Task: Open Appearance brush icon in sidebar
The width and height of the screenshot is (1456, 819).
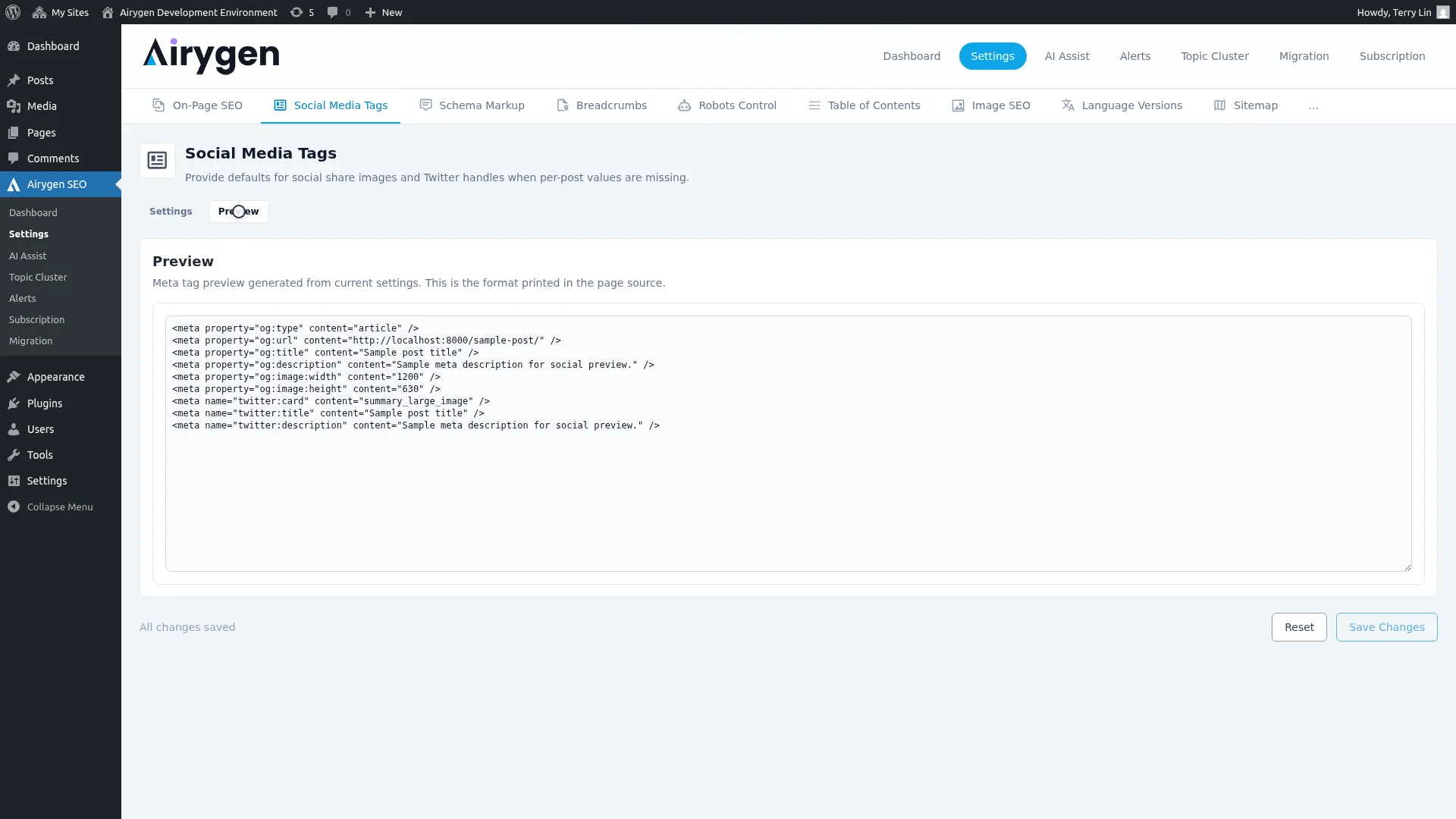Action: [14, 377]
